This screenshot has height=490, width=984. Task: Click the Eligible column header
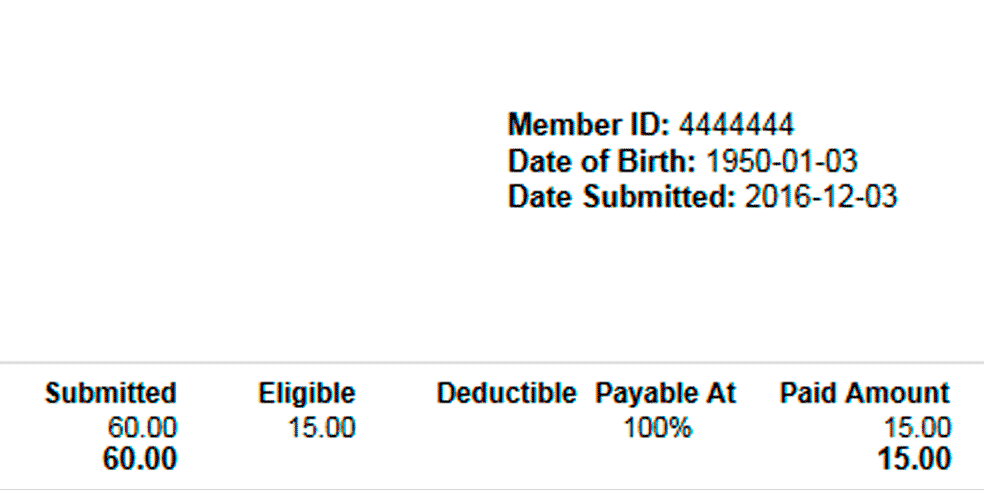pyautogui.click(x=307, y=393)
